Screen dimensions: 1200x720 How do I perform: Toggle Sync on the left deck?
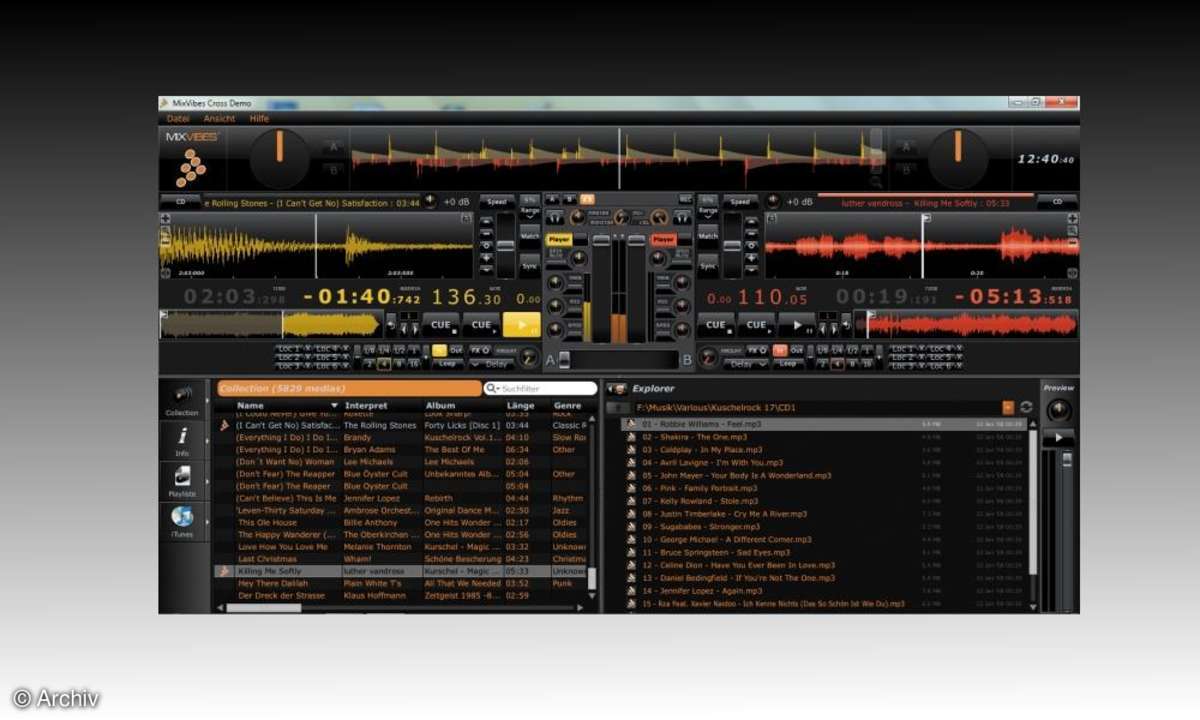[x=530, y=266]
